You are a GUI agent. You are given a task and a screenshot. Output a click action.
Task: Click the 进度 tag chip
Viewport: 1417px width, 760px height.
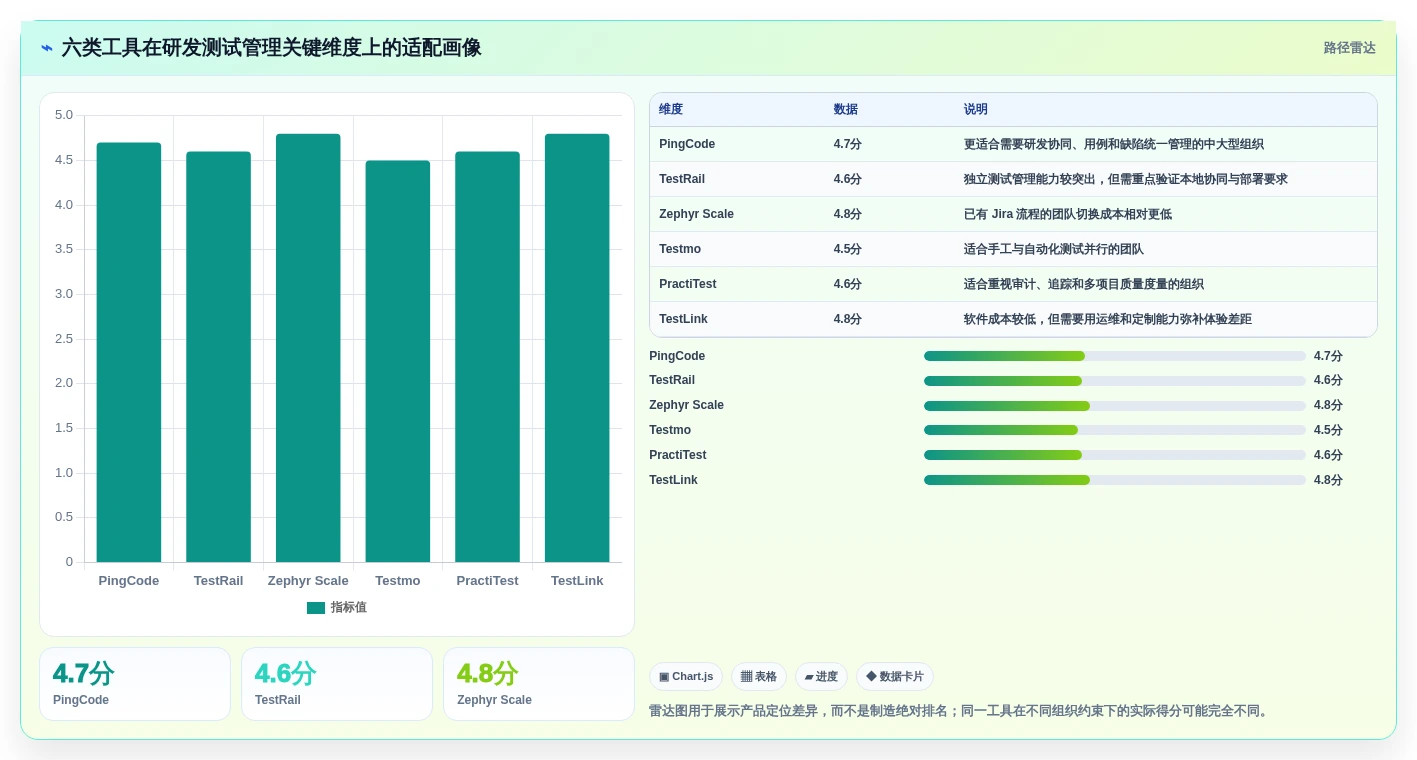pyautogui.click(x=821, y=677)
